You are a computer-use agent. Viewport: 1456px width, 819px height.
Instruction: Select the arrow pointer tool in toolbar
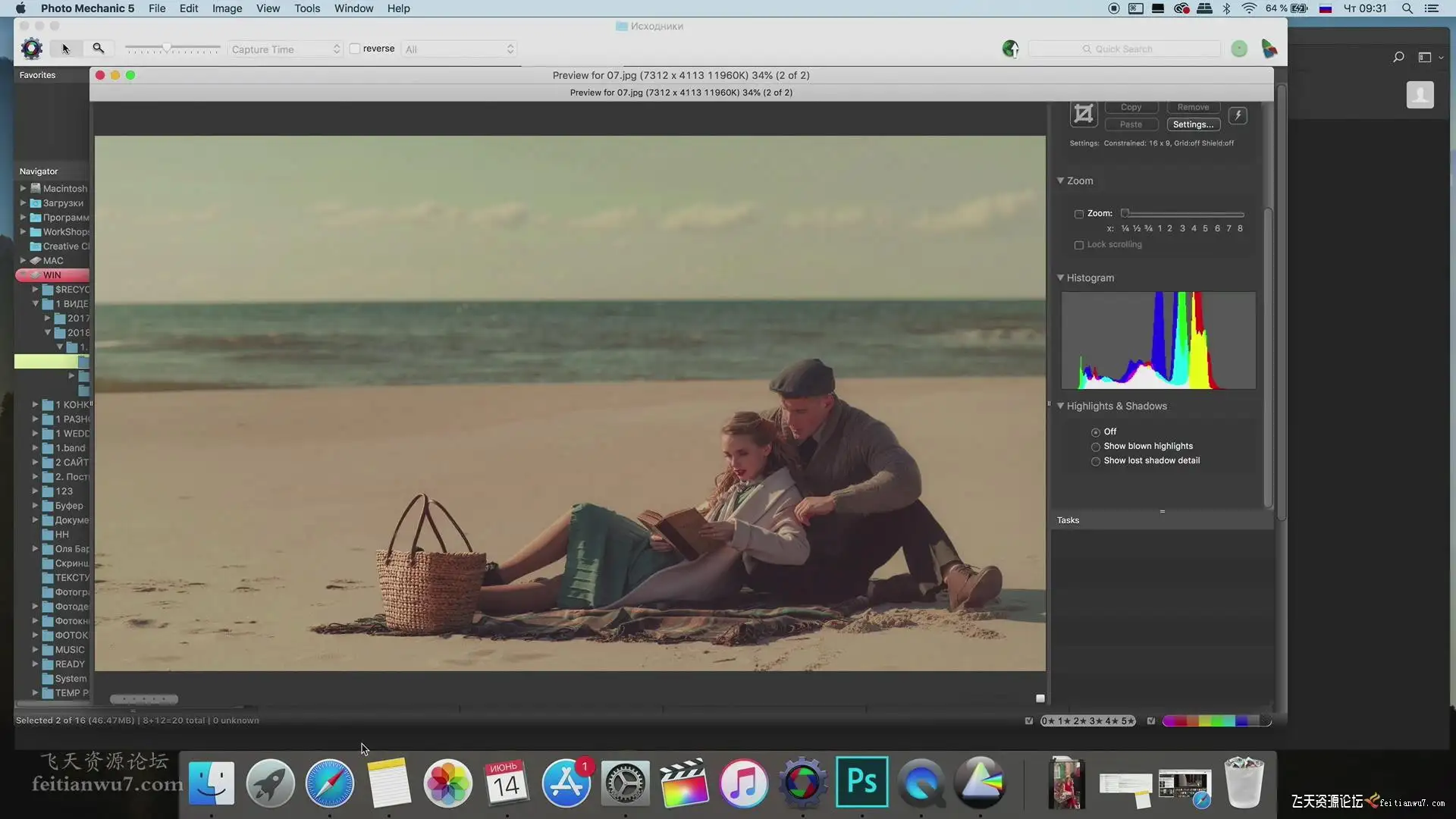[x=66, y=49]
